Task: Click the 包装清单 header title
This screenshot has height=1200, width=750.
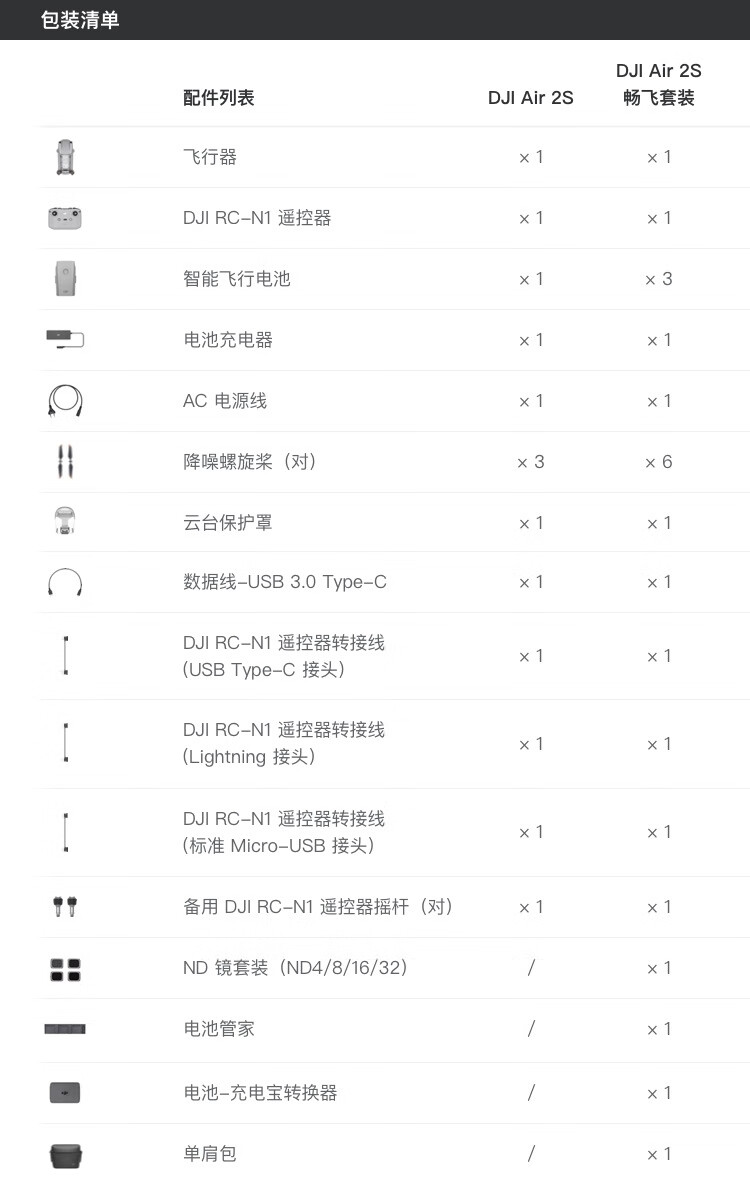Action: pyautogui.click(x=80, y=20)
